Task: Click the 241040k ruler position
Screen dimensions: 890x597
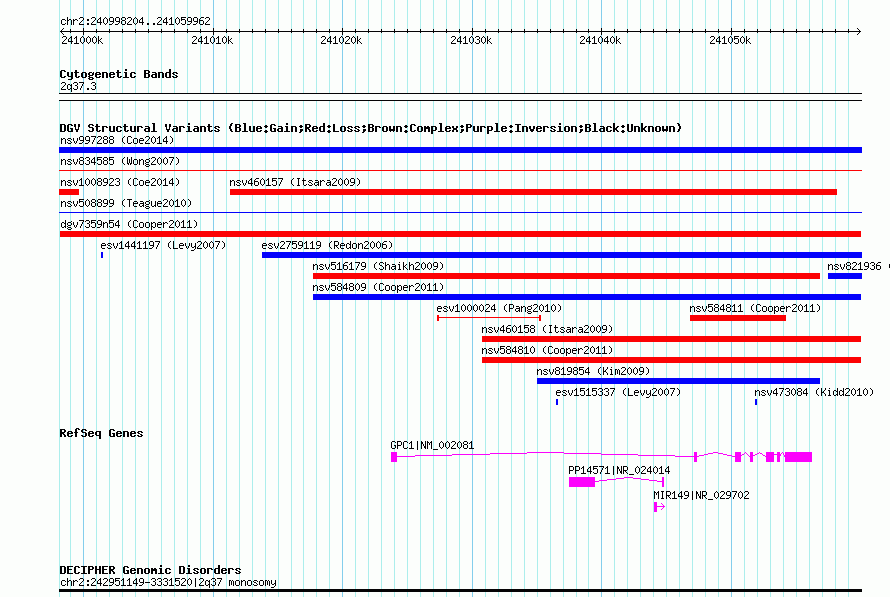Action: (x=600, y=40)
